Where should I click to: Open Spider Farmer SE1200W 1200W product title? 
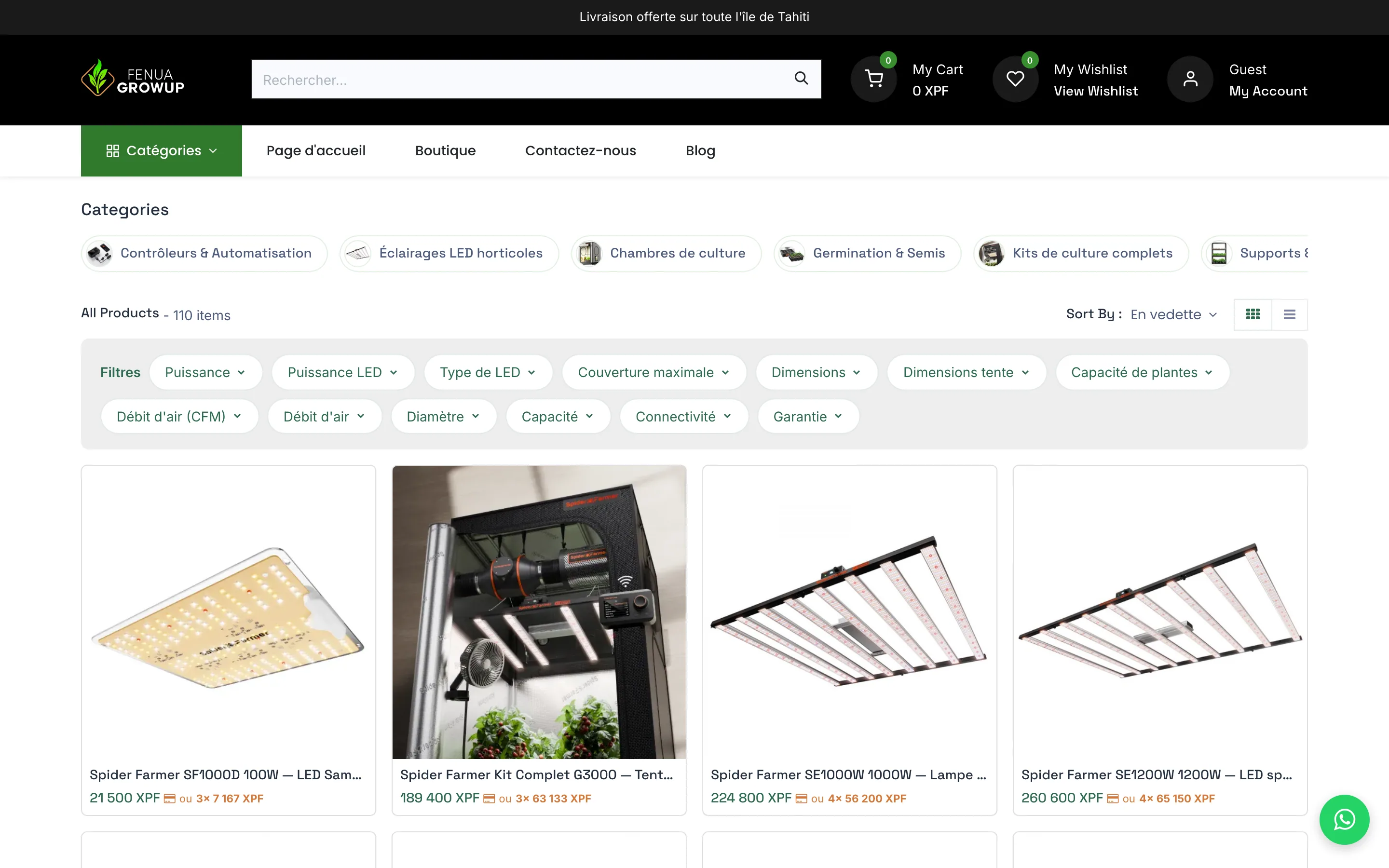1157,774
